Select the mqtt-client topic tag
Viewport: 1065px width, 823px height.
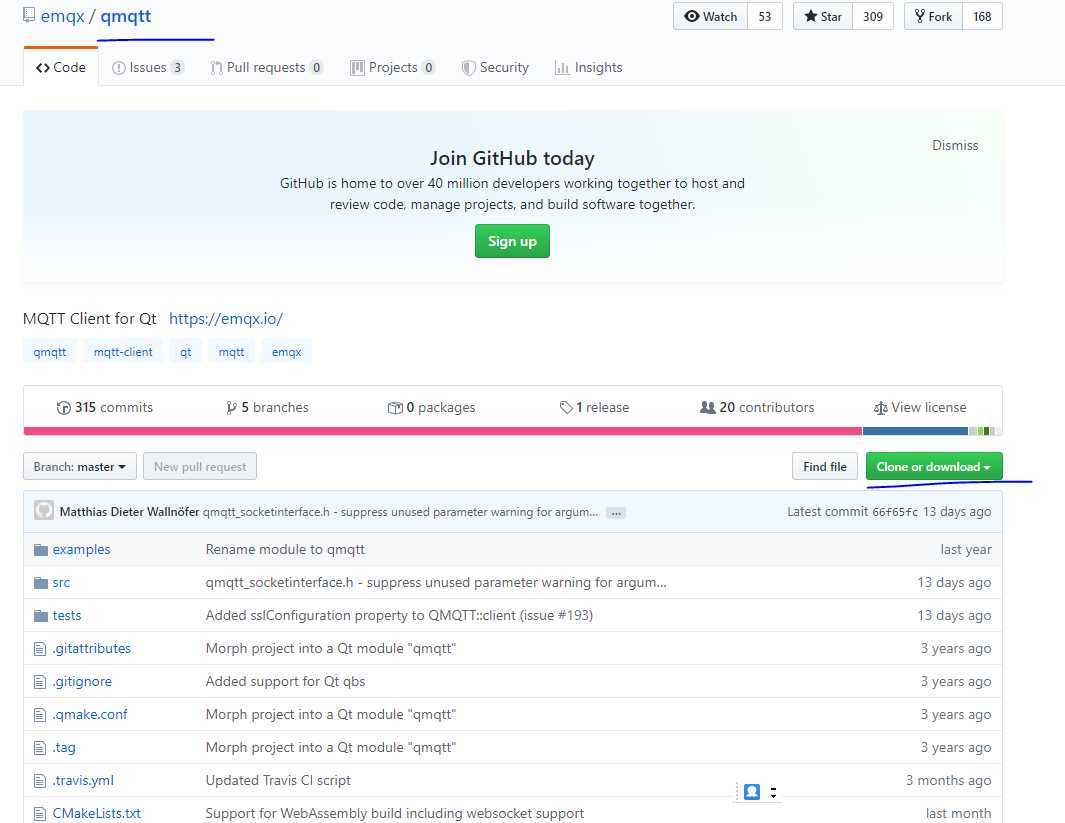coord(123,352)
